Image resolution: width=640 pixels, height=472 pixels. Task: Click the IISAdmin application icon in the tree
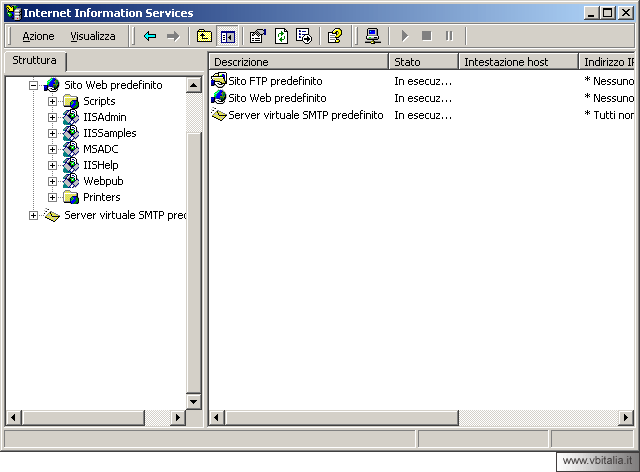[71, 117]
